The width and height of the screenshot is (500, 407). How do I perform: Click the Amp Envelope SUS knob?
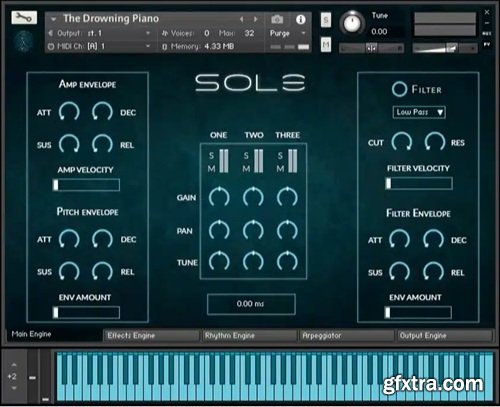(x=69, y=144)
